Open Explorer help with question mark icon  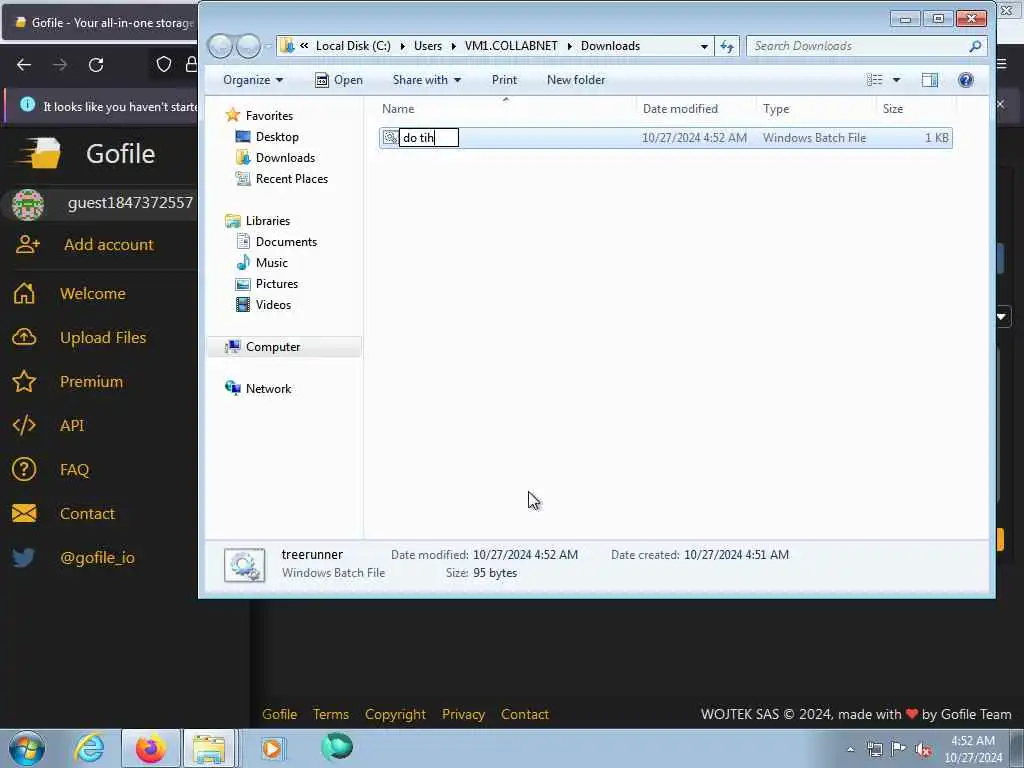(965, 80)
